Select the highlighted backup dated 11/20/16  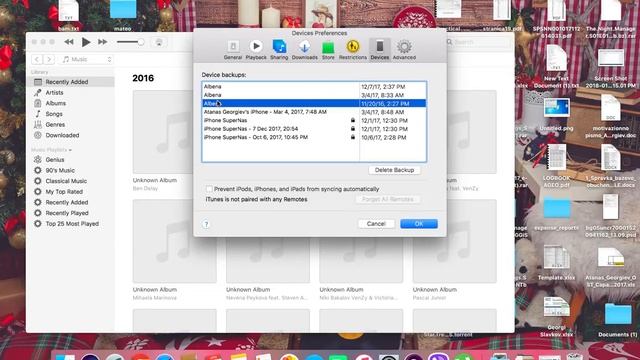click(314, 104)
